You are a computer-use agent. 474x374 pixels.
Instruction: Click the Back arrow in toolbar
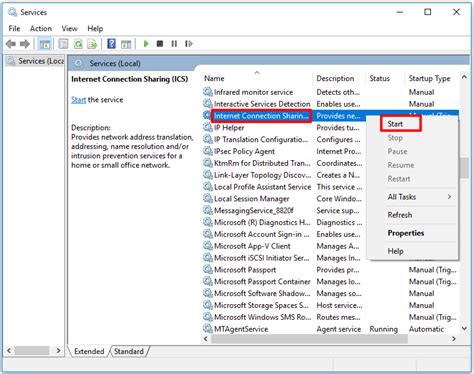tap(11, 44)
